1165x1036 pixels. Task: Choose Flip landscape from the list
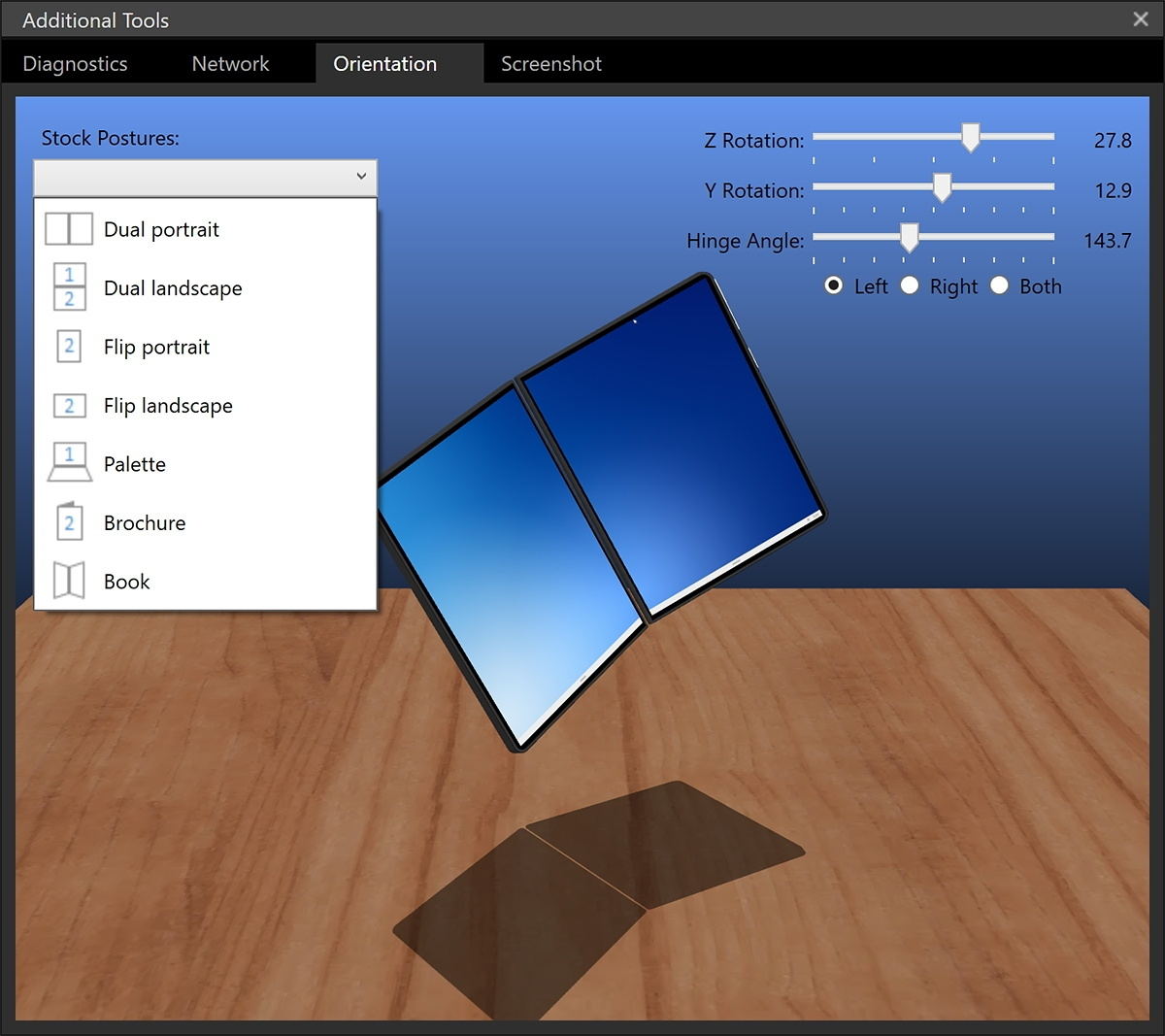pyautogui.click(x=206, y=406)
